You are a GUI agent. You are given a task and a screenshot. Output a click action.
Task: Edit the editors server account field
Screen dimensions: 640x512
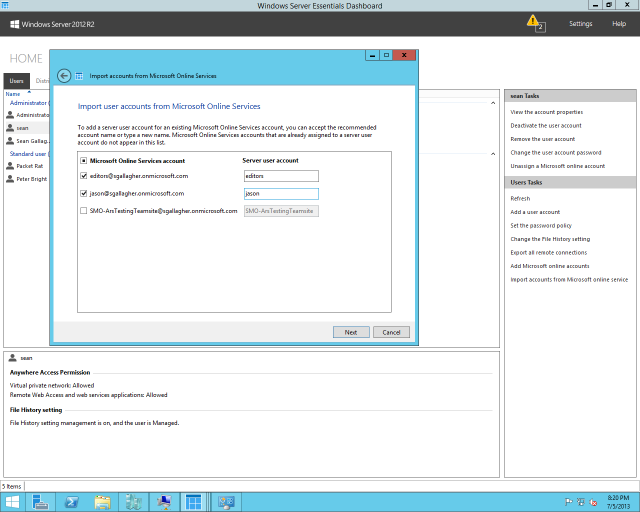[281, 176]
